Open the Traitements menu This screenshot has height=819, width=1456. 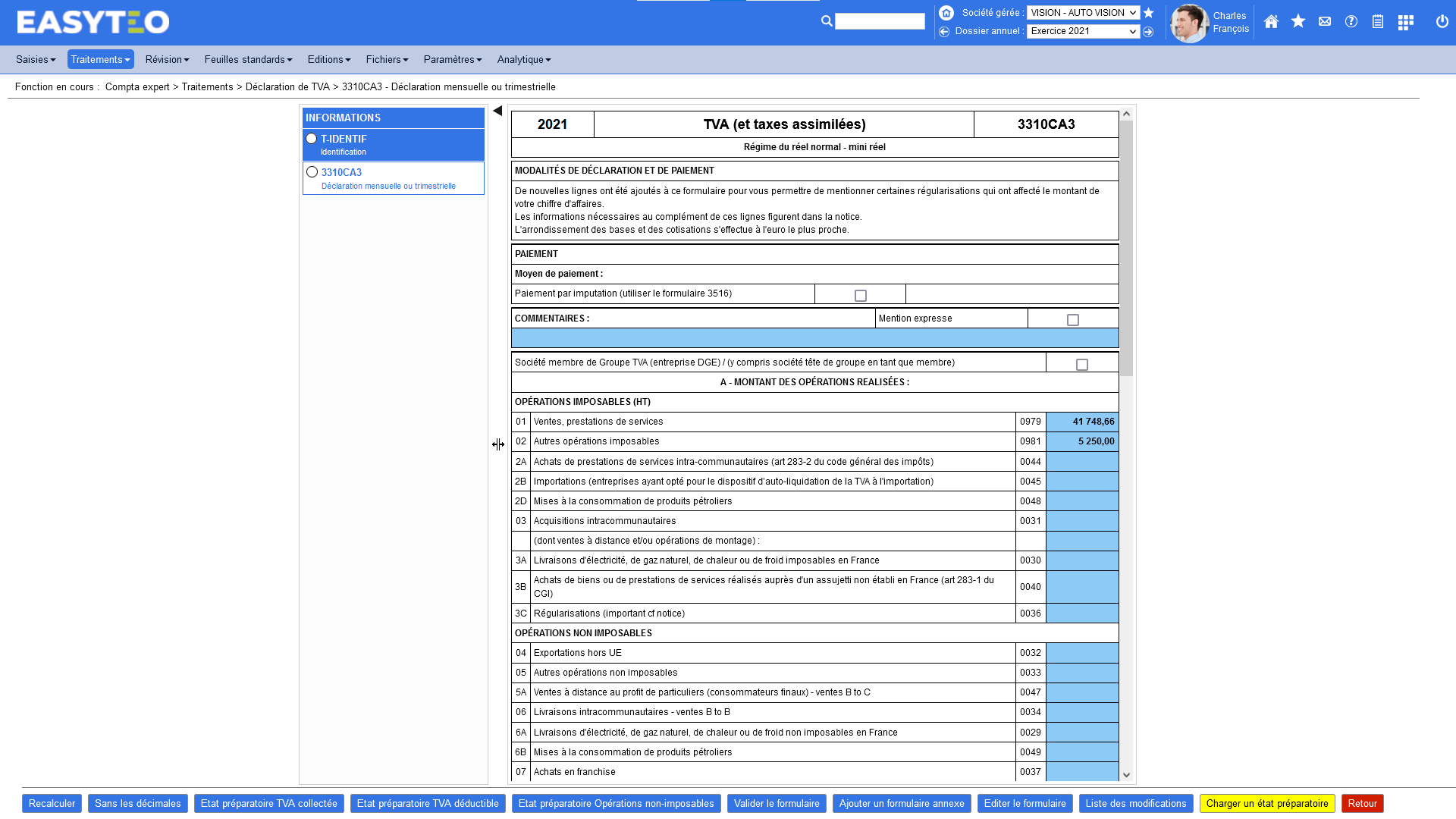100,59
